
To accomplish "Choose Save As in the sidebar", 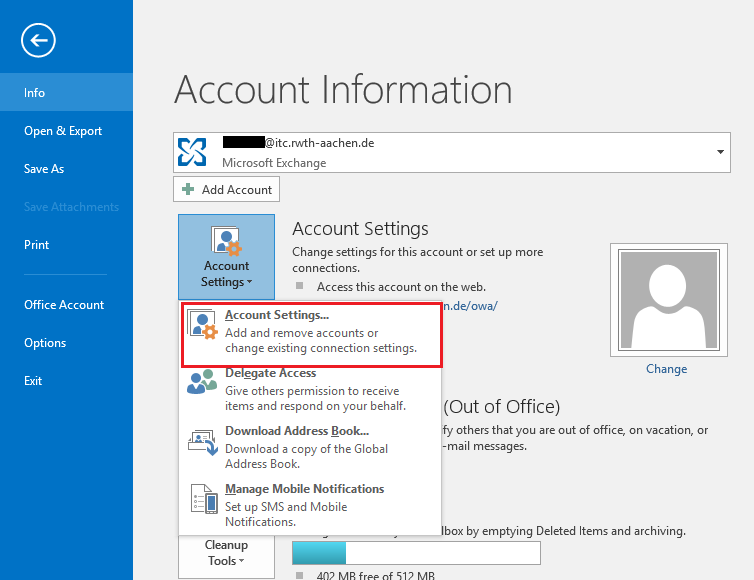I will 66,169.
